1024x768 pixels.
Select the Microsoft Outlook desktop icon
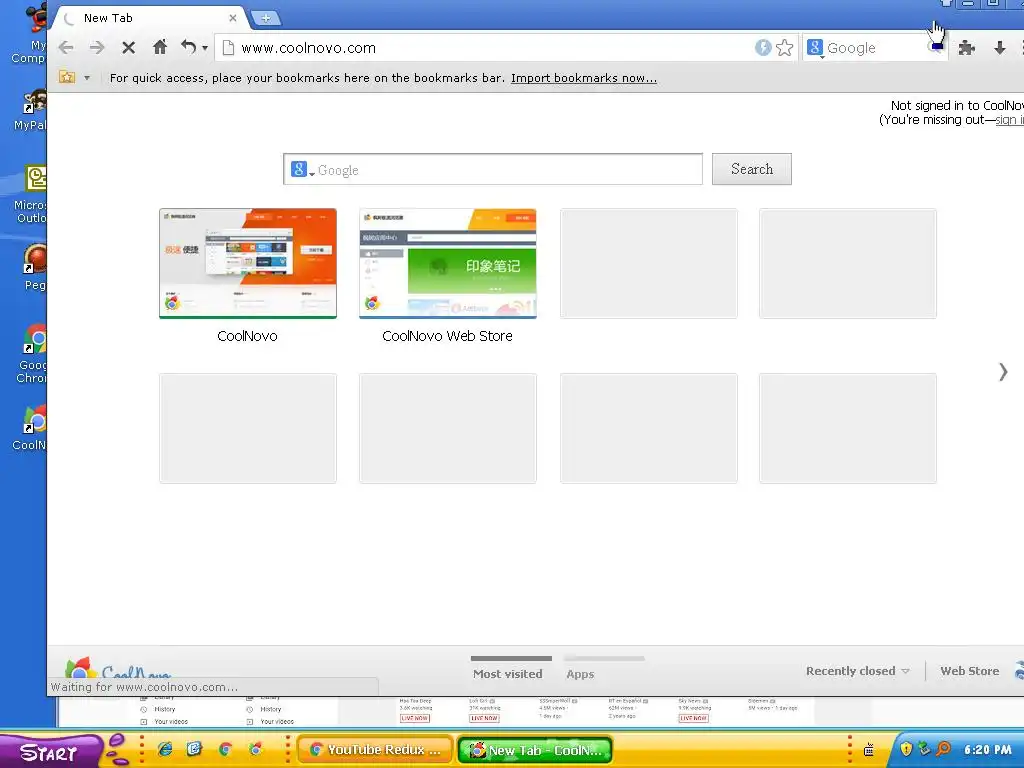[x=31, y=194]
